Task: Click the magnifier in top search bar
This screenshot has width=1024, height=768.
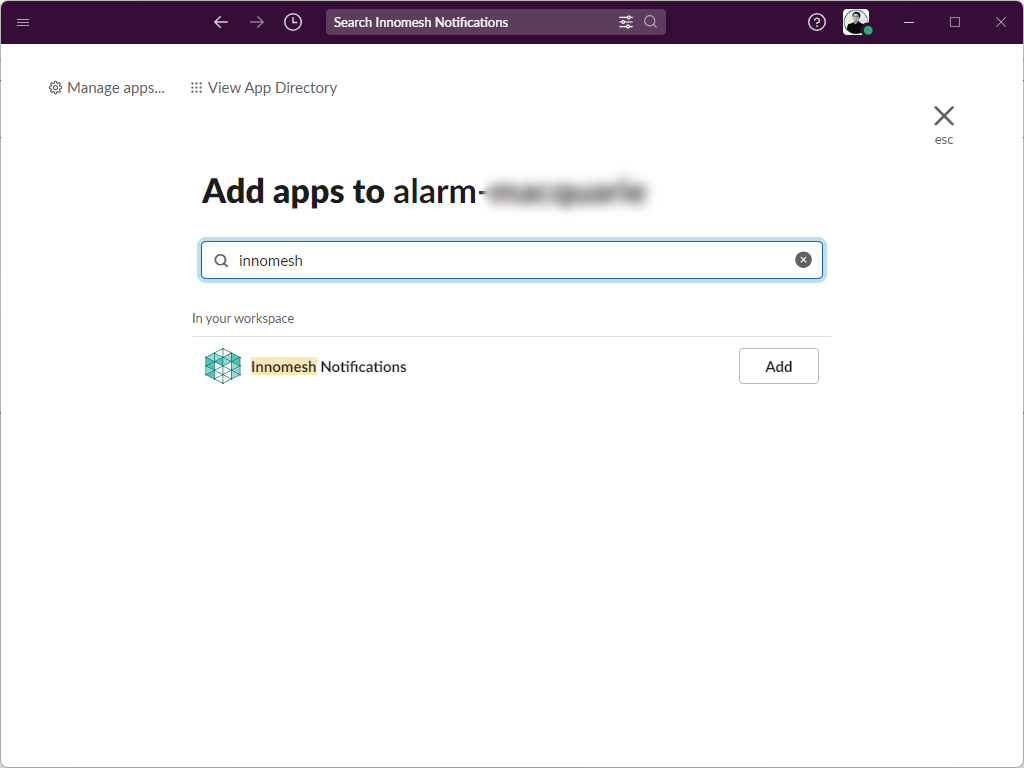Action: coord(650,22)
